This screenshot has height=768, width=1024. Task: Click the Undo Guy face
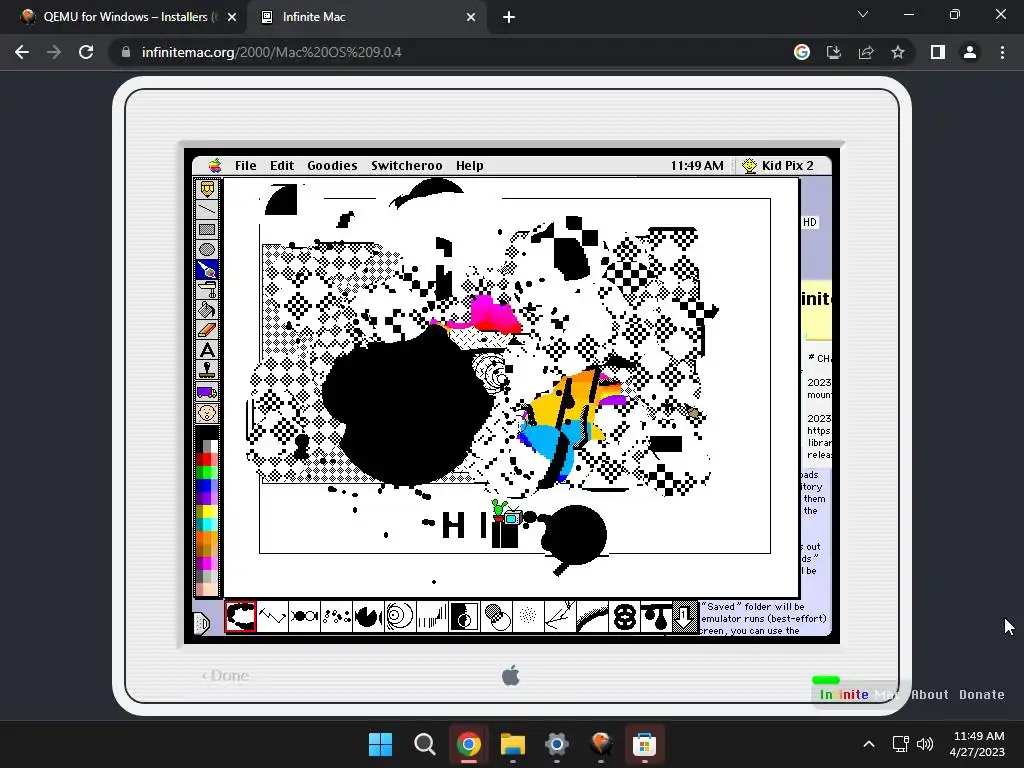click(x=207, y=413)
